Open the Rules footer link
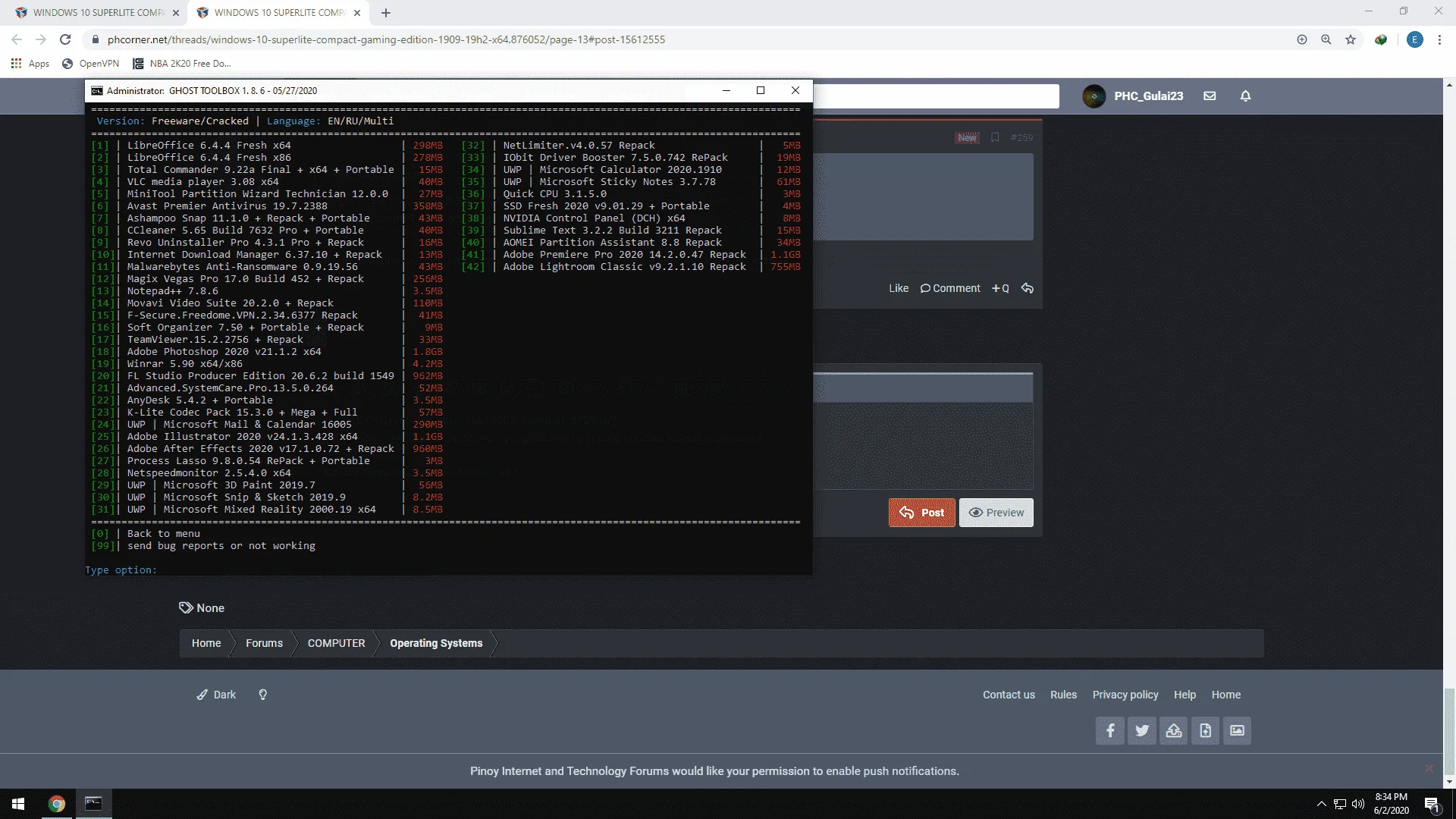 coord(1063,695)
